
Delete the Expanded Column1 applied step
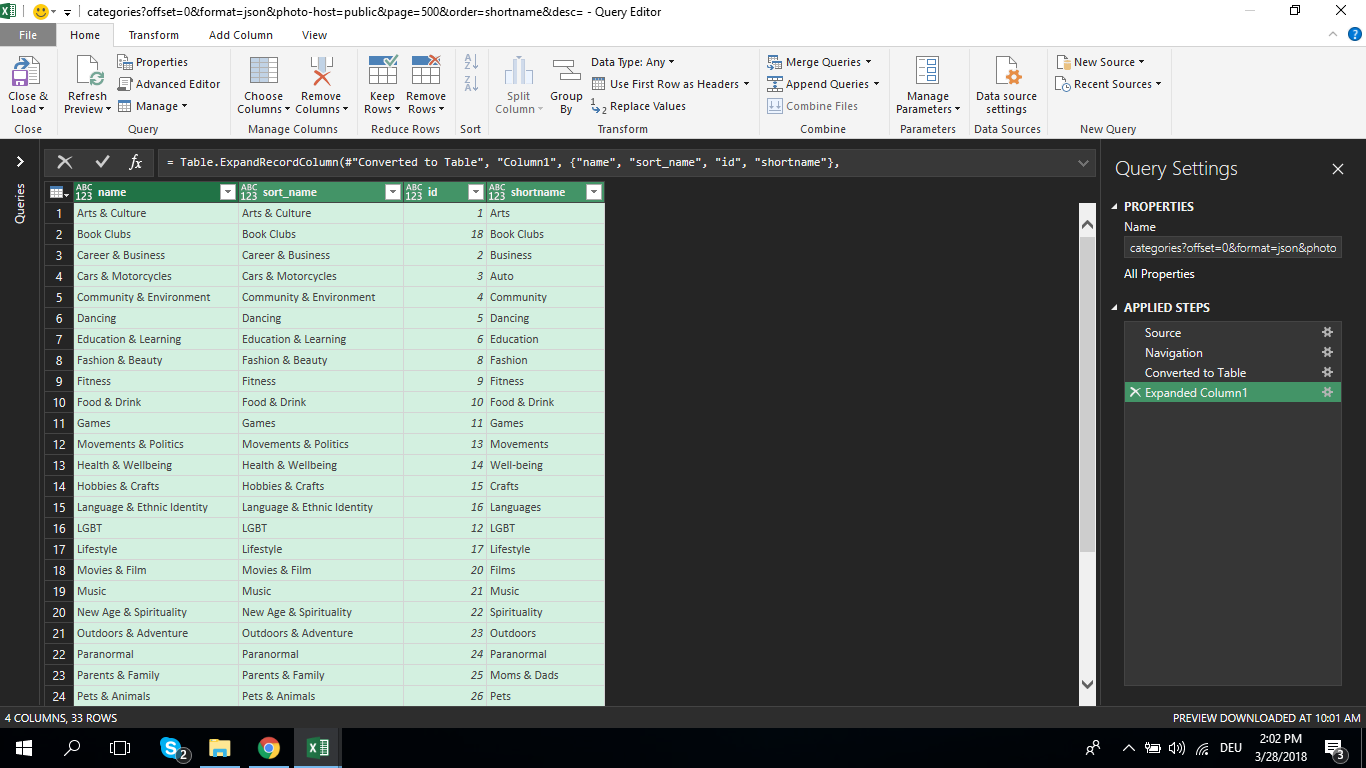[1134, 392]
